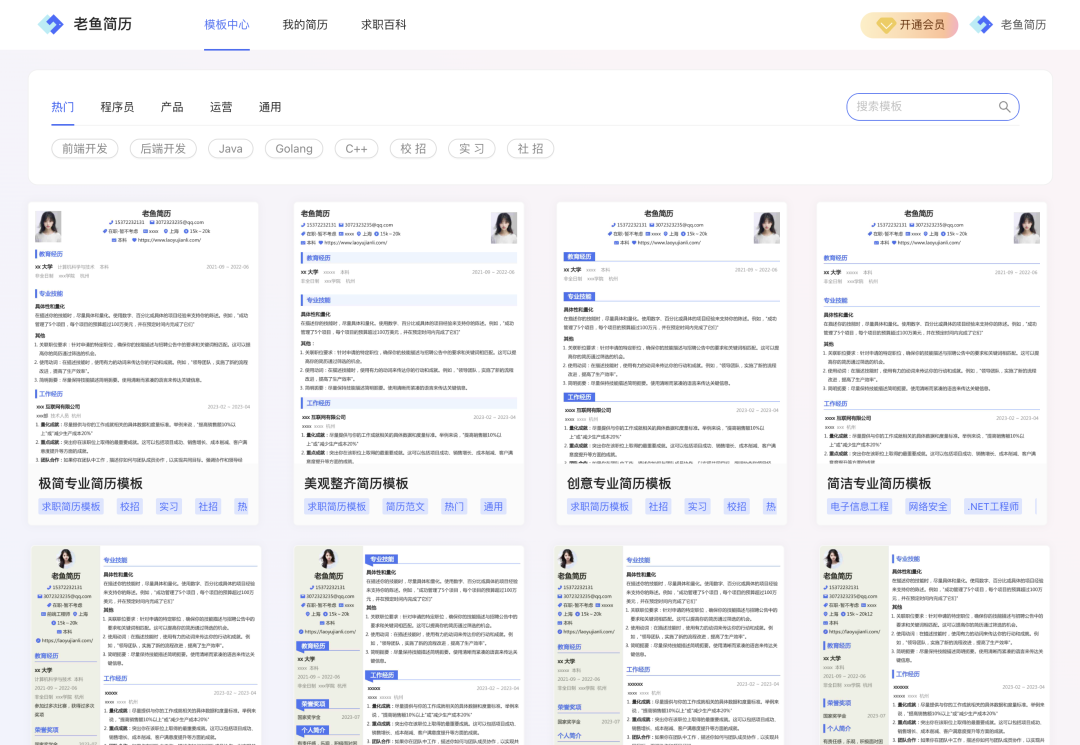Click the 老鱼简历 account name at top right

[1023, 25]
